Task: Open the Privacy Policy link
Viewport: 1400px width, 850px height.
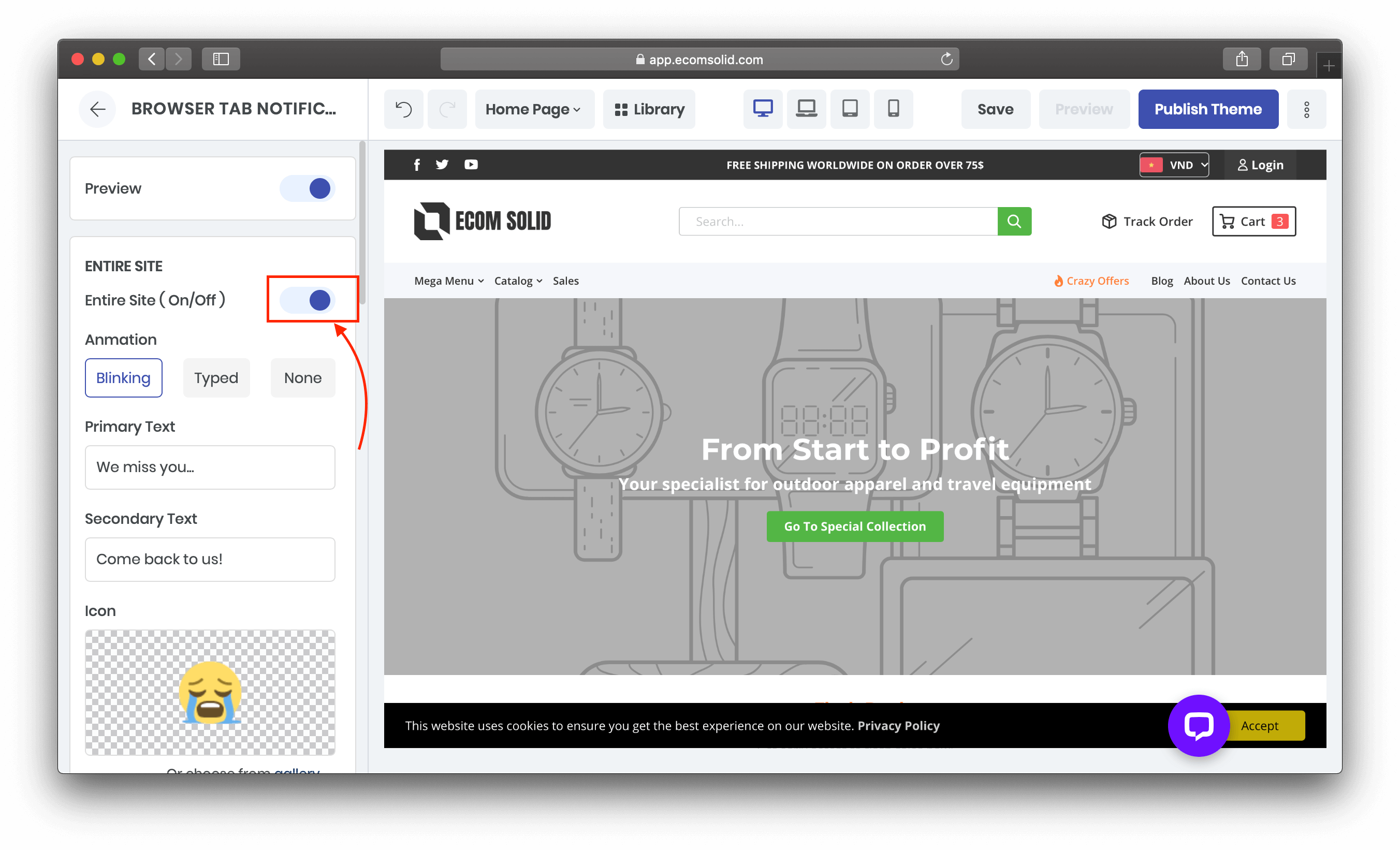Action: [898, 726]
